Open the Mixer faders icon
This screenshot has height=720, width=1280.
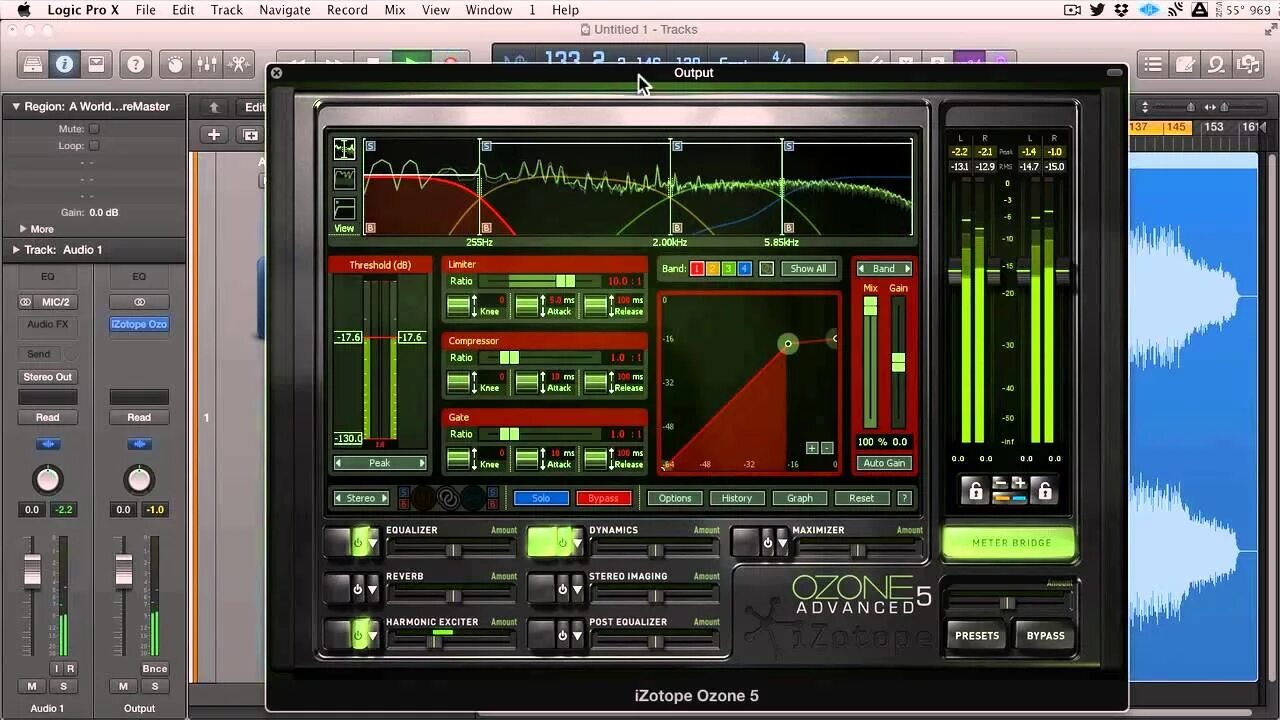click(207, 64)
